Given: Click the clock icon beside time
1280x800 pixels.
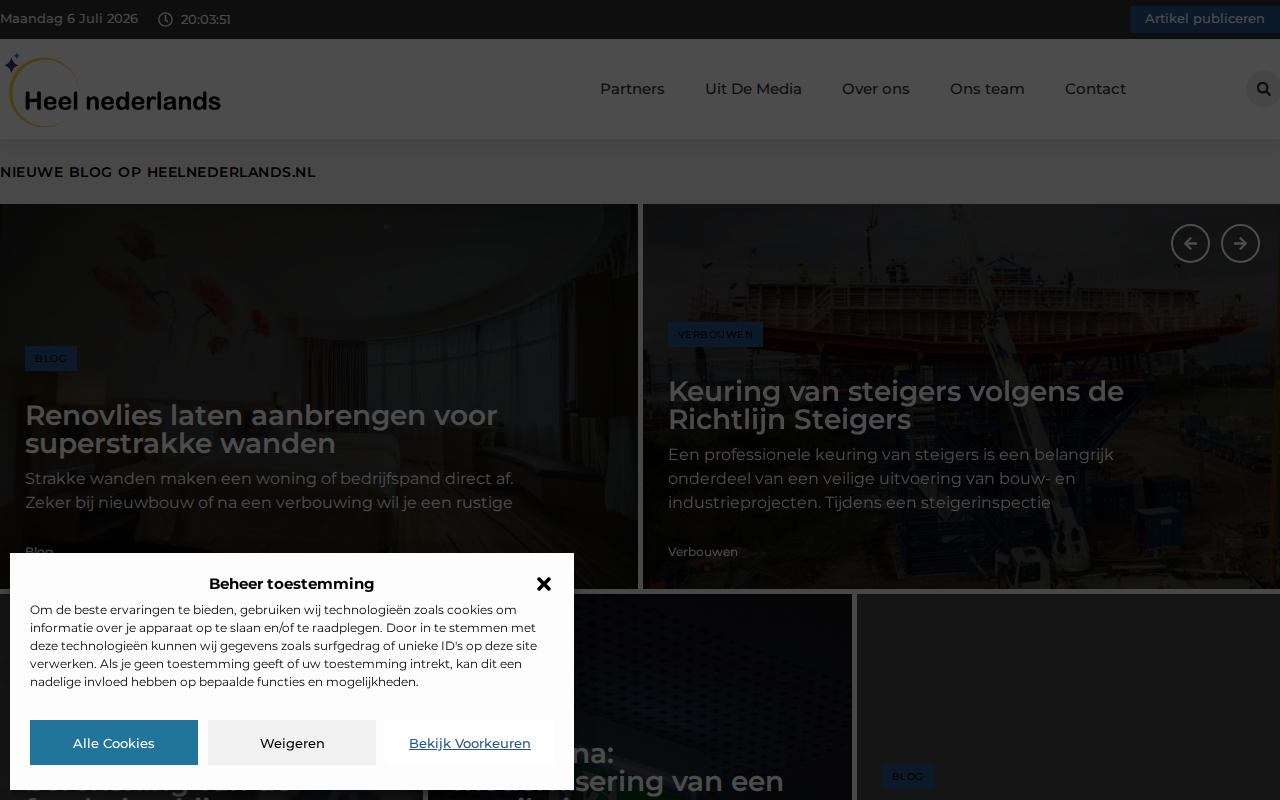Looking at the screenshot, I should [165, 19].
